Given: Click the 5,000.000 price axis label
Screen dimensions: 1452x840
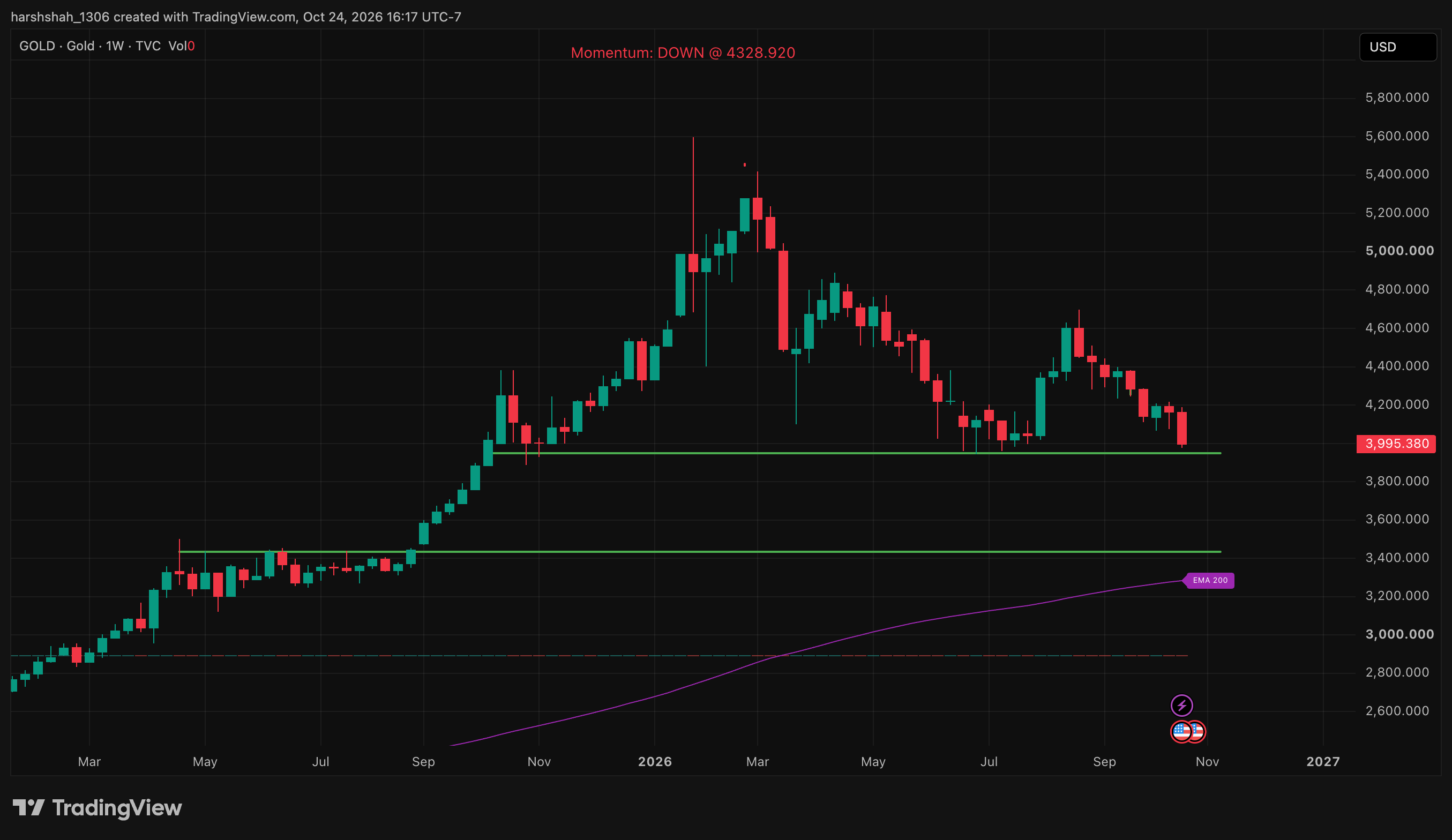Looking at the screenshot, I should click(1399, 251).
